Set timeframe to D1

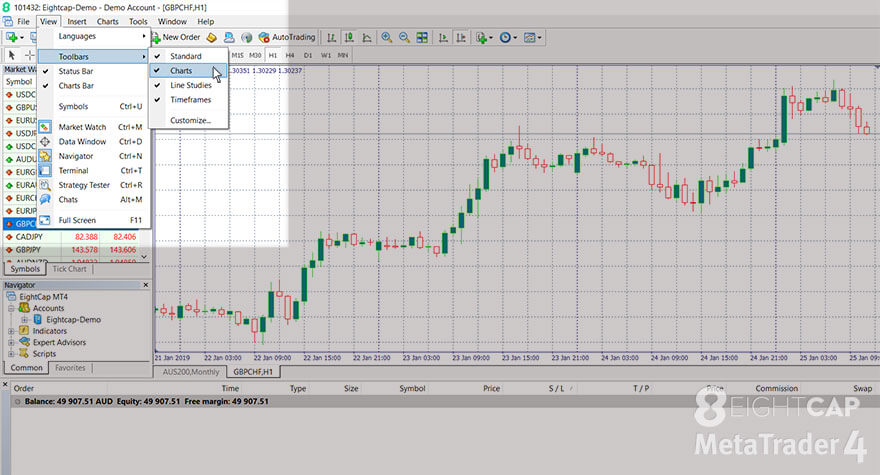coord(308,55)
